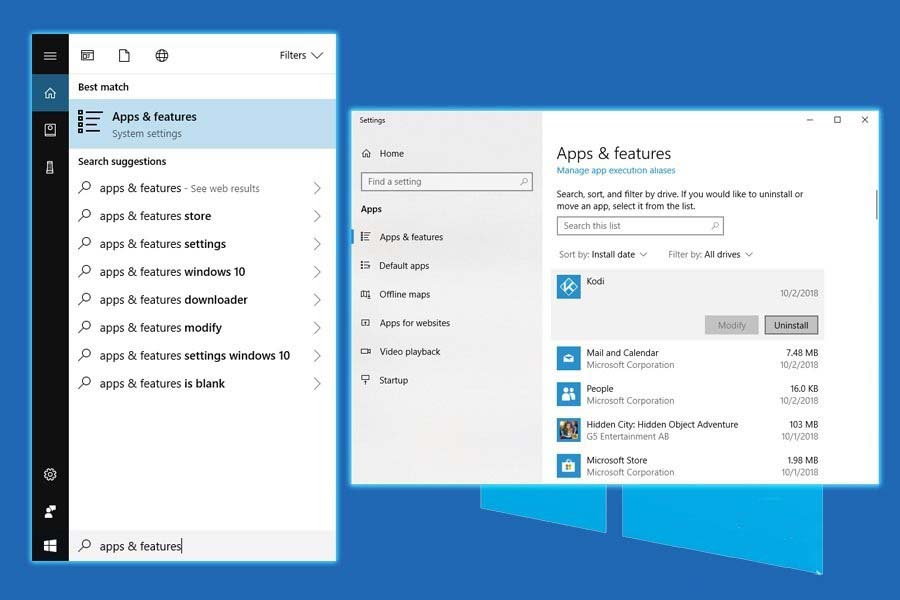
Task: Open Filter by All drives dropdown
Action: click(711, 254)
